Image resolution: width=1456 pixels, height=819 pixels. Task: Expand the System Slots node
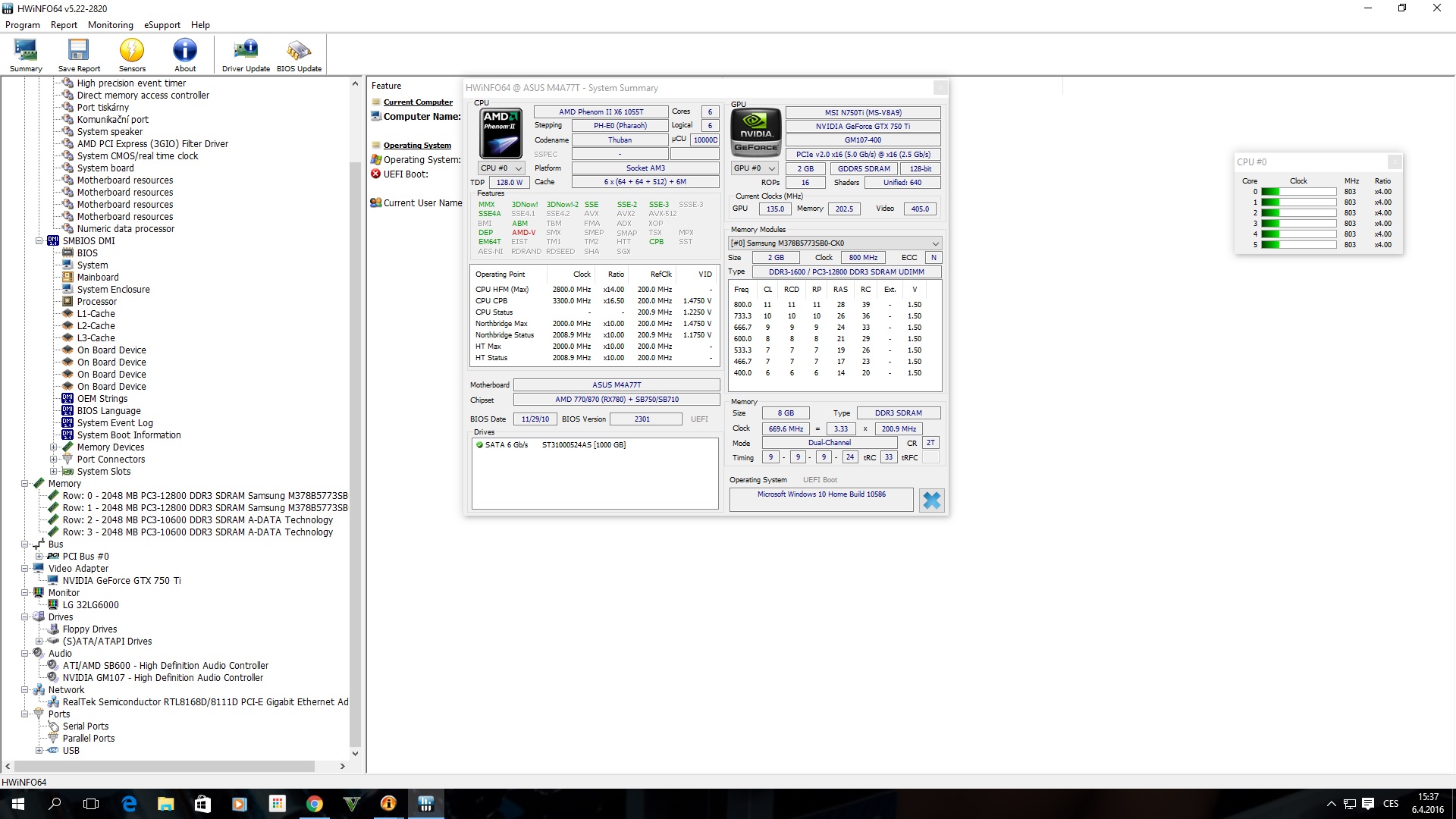point(54,472)
